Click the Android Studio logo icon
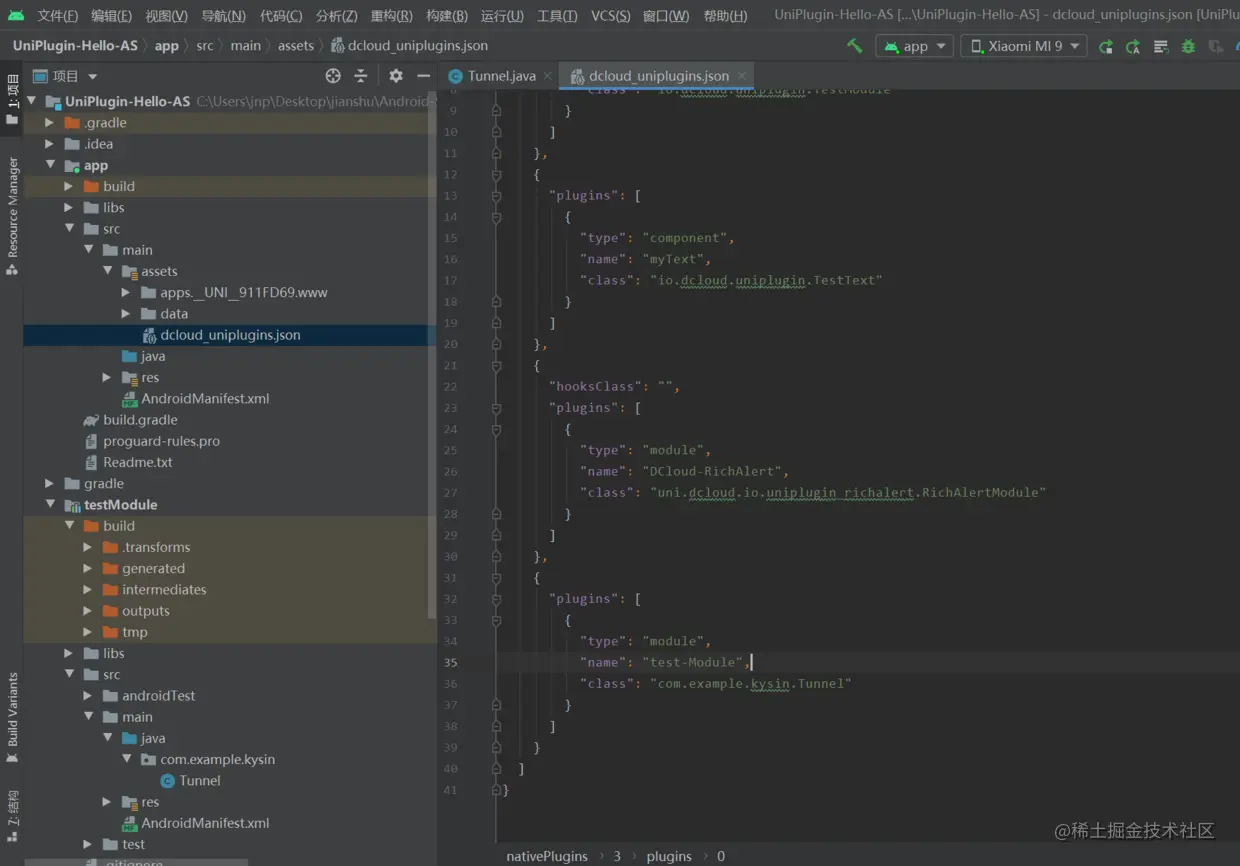The image size is (1240, 866). [x=16, y=15]
